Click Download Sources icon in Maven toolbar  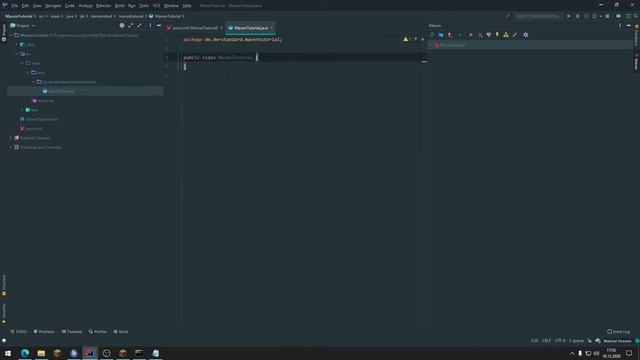(450, 35)
